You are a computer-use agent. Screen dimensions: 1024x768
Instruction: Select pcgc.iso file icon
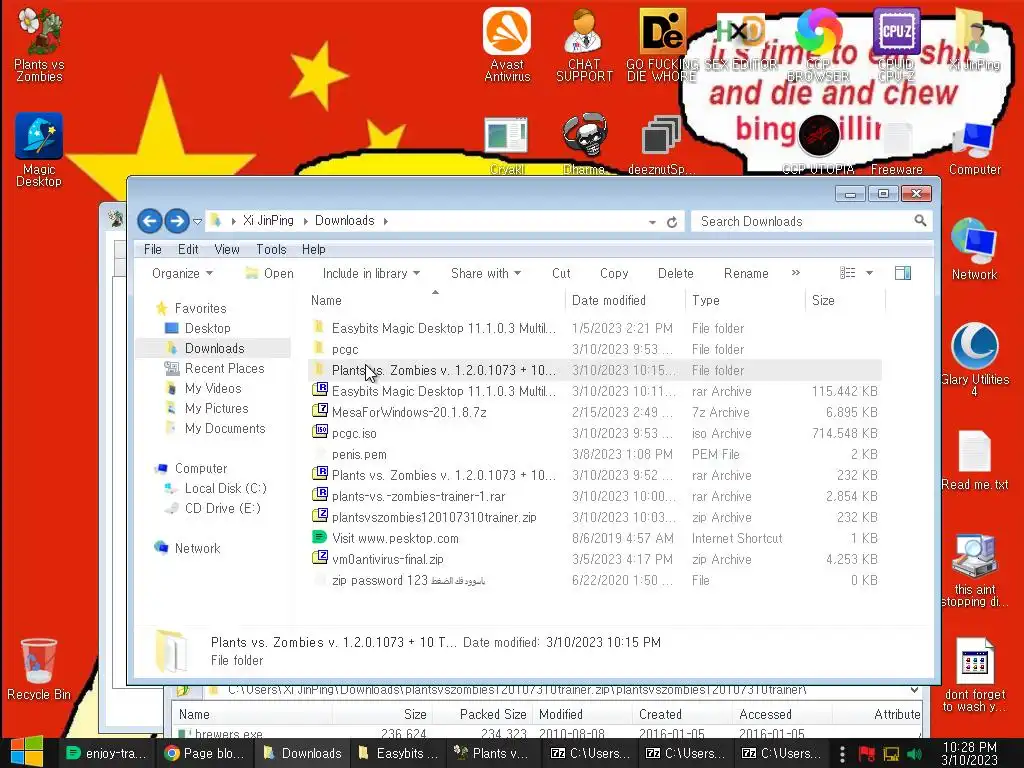[x=320, y=432]
